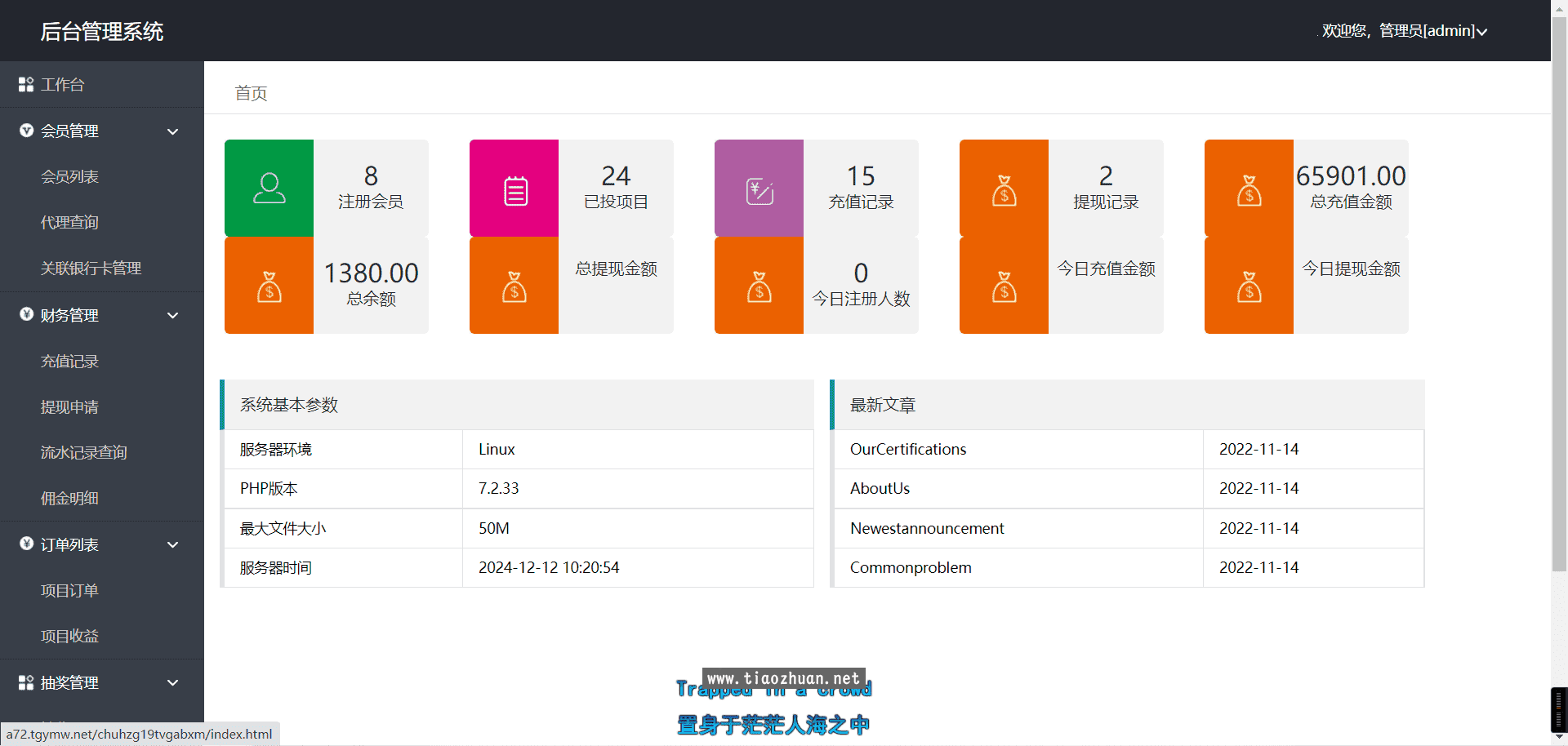Viewport: 1568px width, 746px height.
Task: Click the pink invested projects clipboard icon
Action: [x=514, y=191]
